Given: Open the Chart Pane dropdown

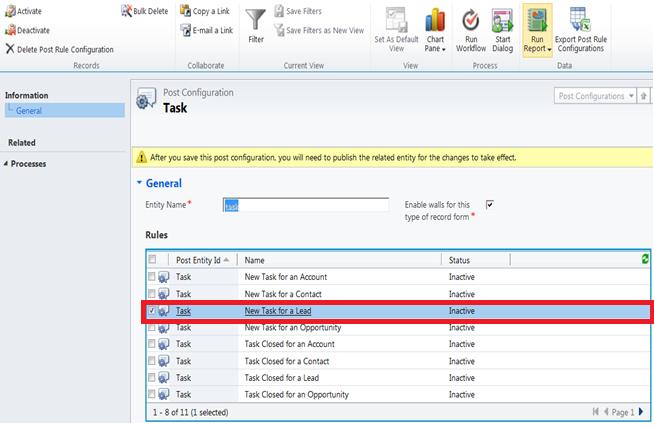Looking at the screenshot, I should [x=435, y=28].
